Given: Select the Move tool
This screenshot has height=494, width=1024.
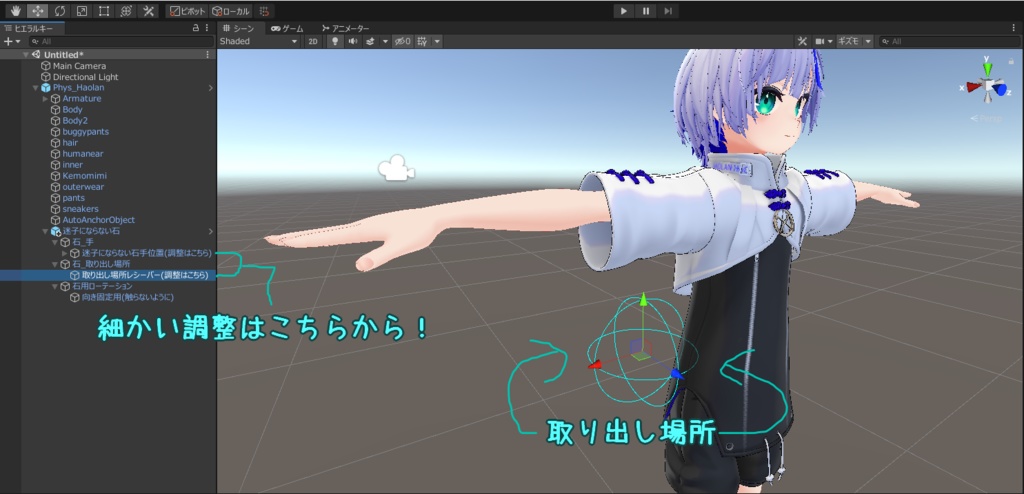Looking at the screenshot, I should coord(37,11).
